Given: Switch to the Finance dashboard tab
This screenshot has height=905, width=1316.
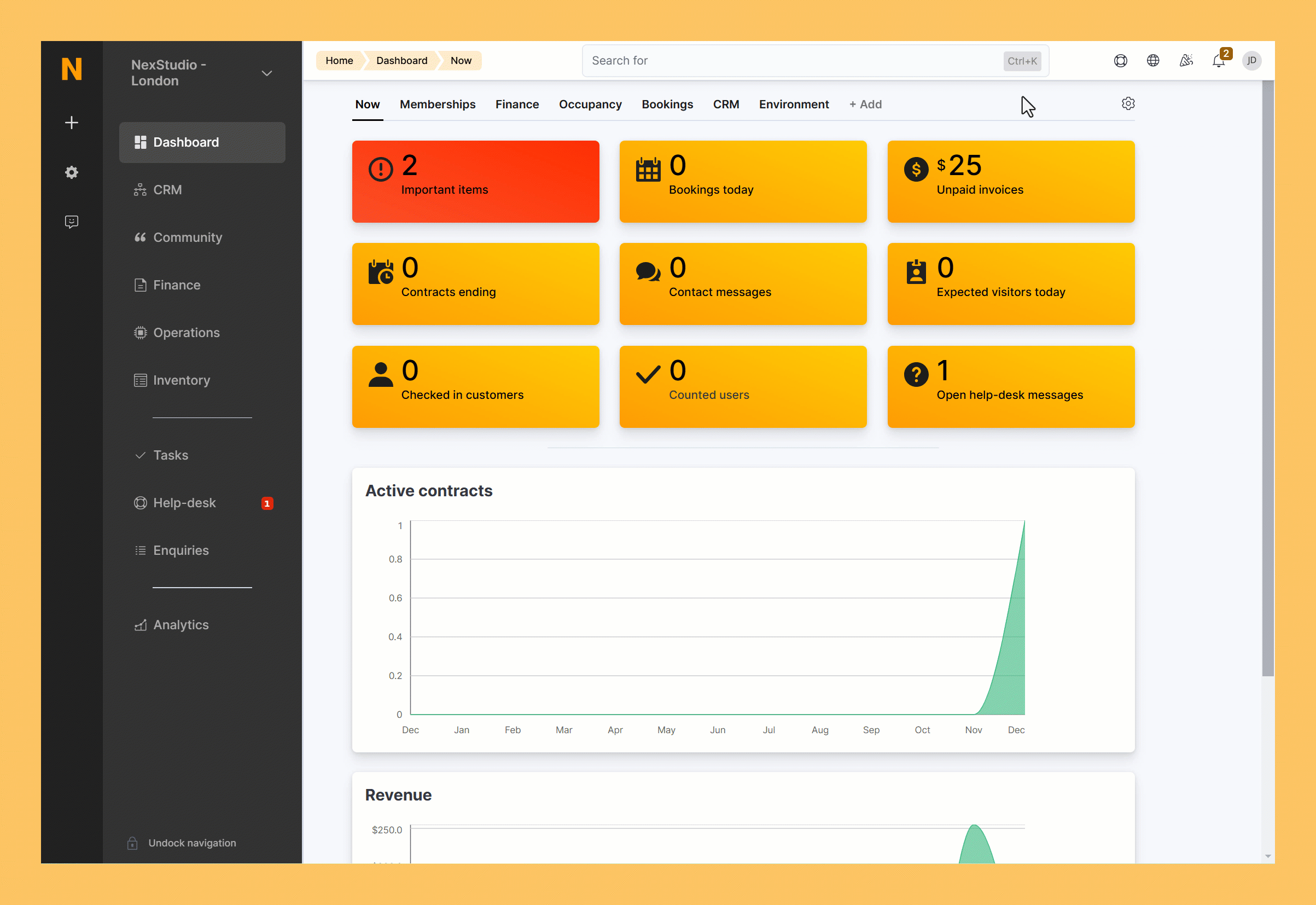Looking at the screenshot, I should click(517, 105).
